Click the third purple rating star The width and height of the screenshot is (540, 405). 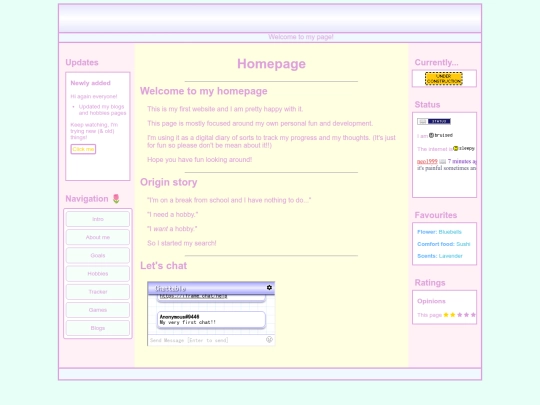point(459,315)
